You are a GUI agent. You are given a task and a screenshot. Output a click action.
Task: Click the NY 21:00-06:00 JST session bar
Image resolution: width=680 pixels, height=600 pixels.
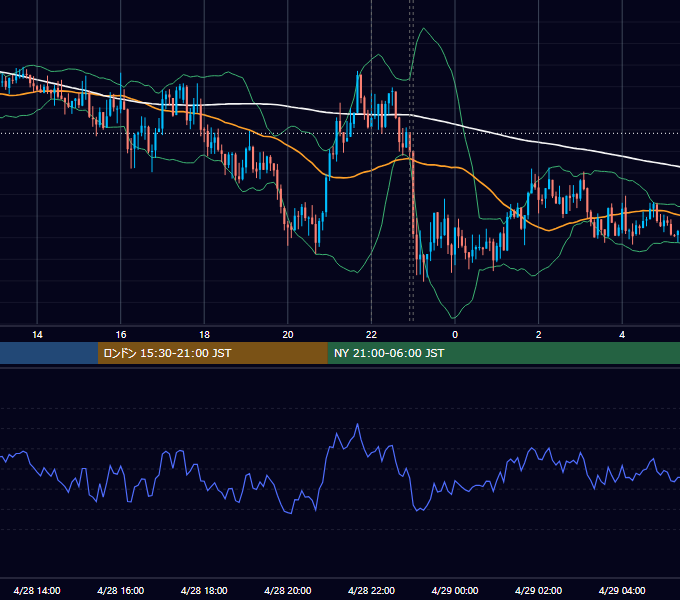coord(503,353)
